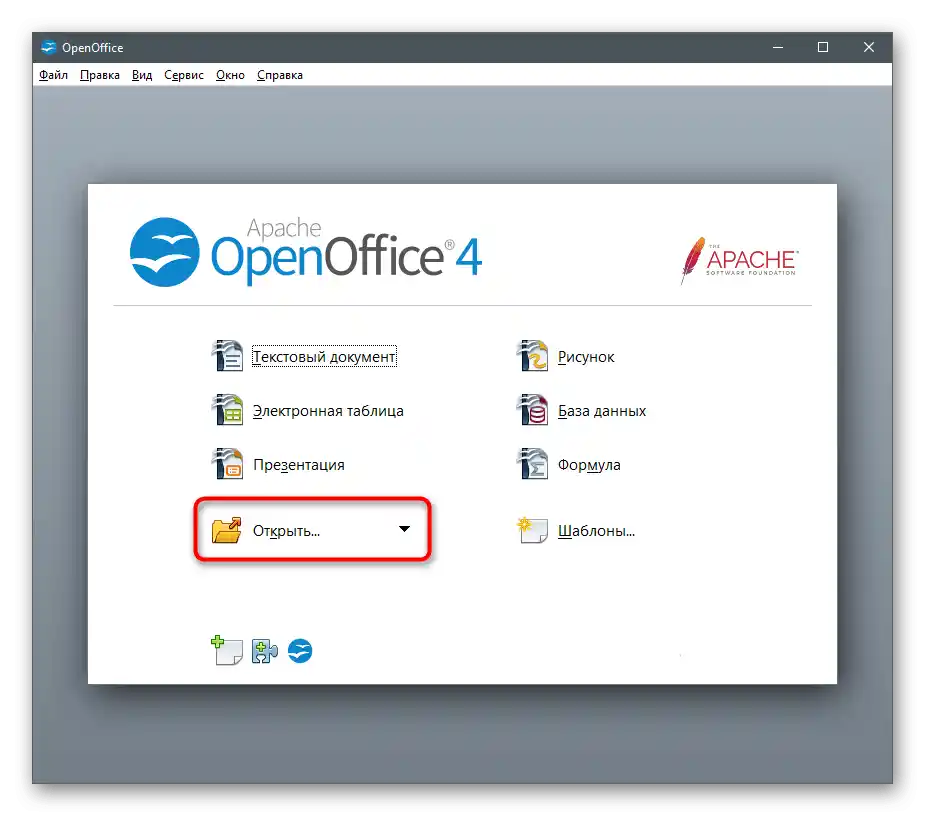Open the Окно menu
Viewport: 925px width, 816px height.
230,75
